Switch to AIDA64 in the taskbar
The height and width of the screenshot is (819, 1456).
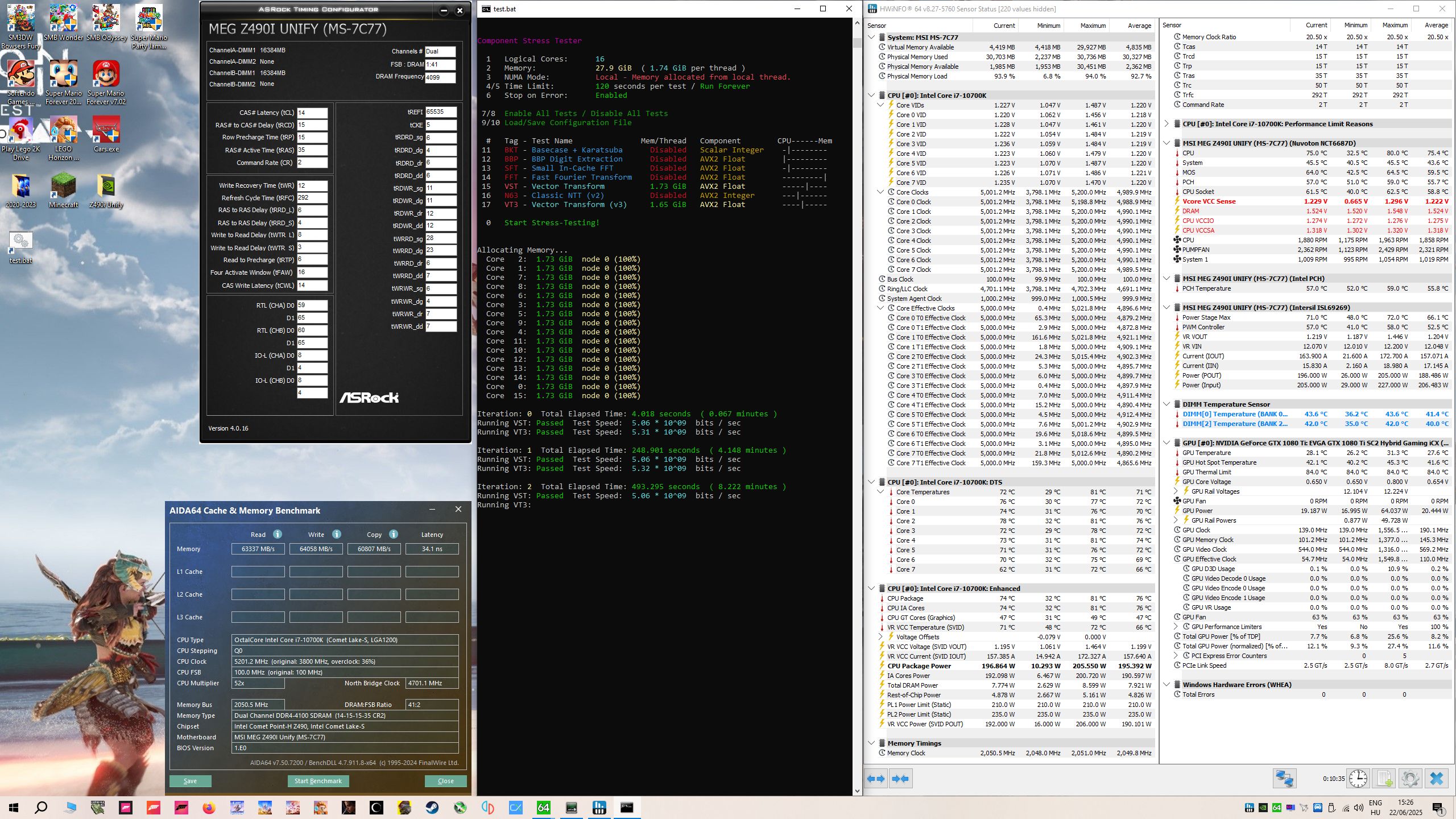(544, 808)
